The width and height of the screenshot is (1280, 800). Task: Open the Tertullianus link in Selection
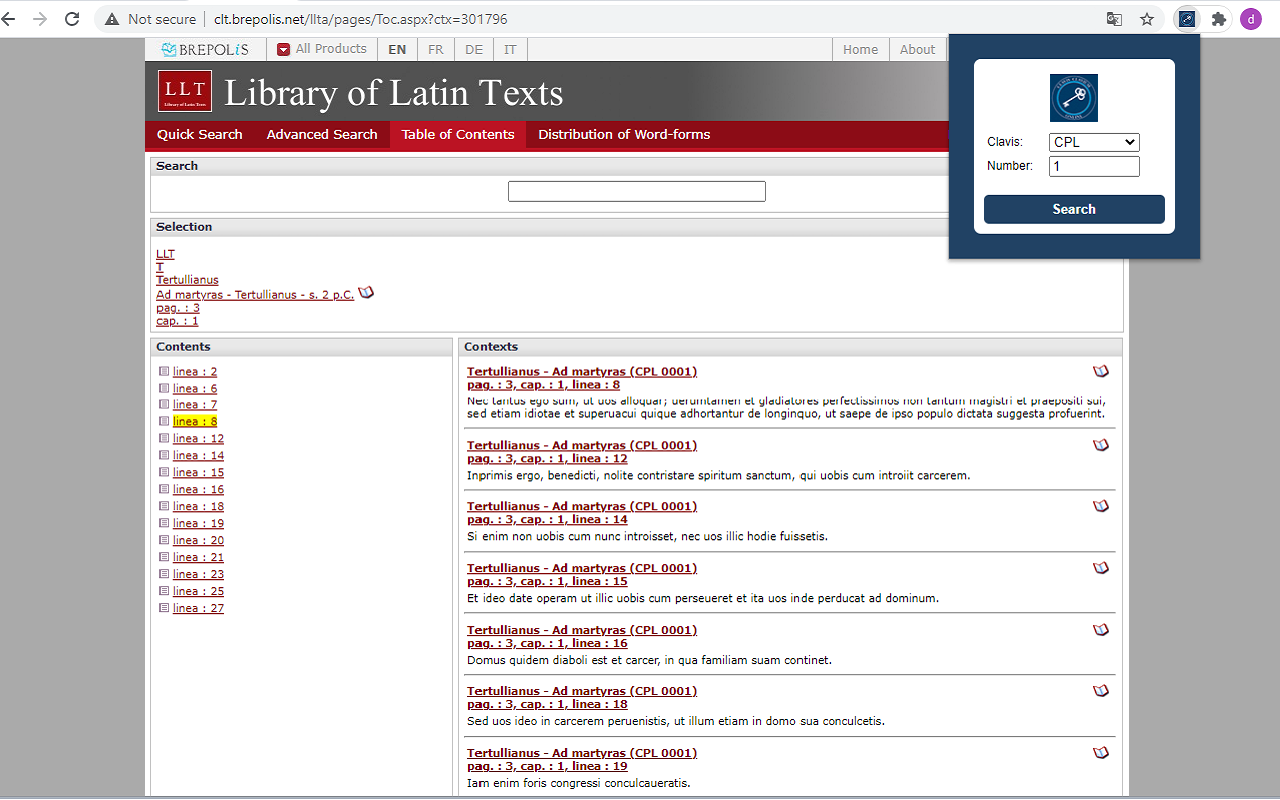pyautogui.click(x=187, y=280)
